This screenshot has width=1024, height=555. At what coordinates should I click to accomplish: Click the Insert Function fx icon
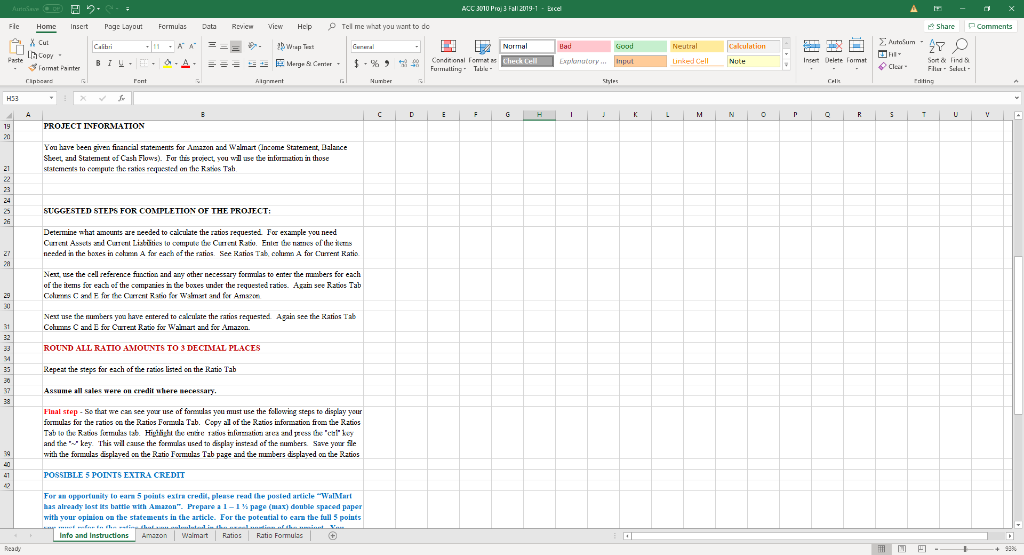click(x=121, y=98)
